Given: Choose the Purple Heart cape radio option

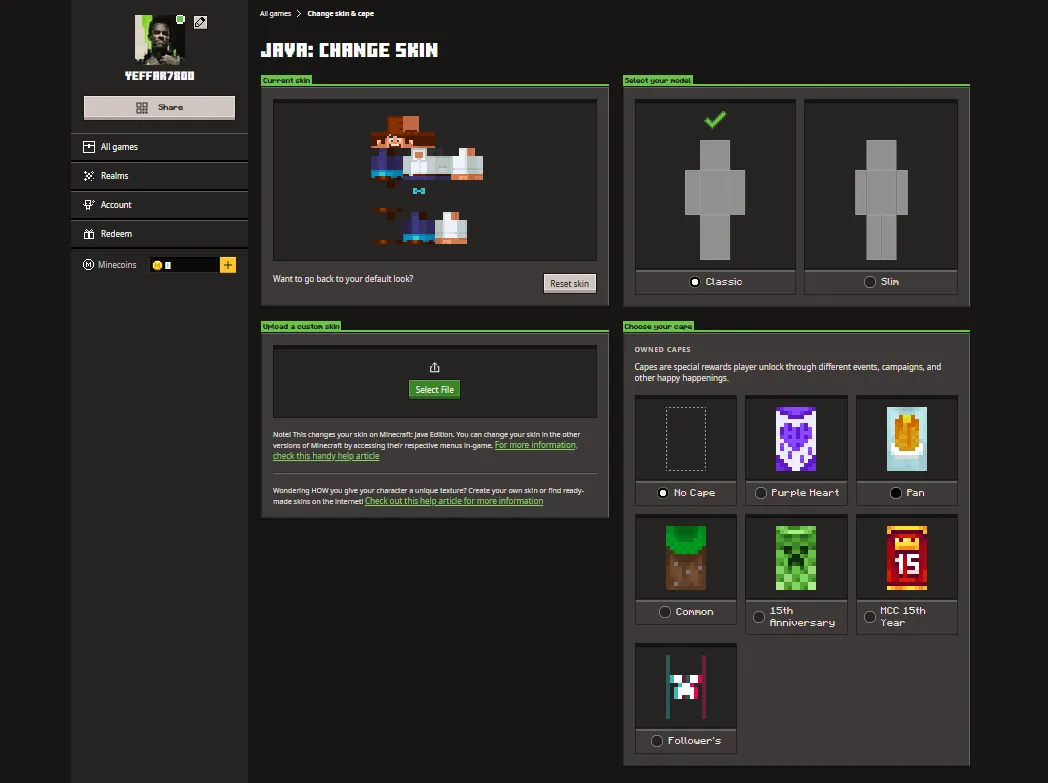Looking at the screenshot, I should point(761,493).
